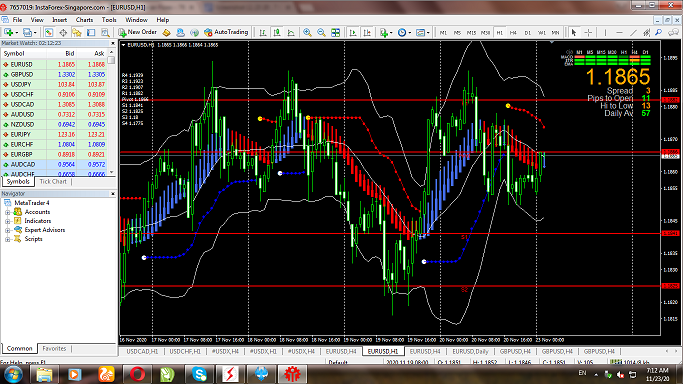Switch to the Tick Chart tab
Image resolution: width=683 pixels, height=384 pixels.
pyautogui.click(x=53, y=182)
